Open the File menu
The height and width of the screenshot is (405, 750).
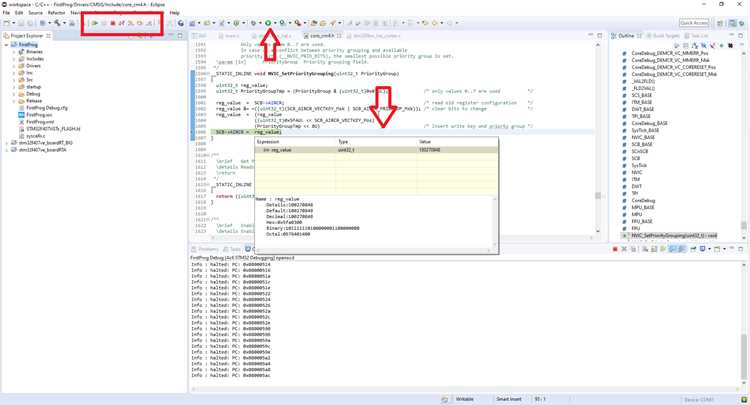click(6, 13)
